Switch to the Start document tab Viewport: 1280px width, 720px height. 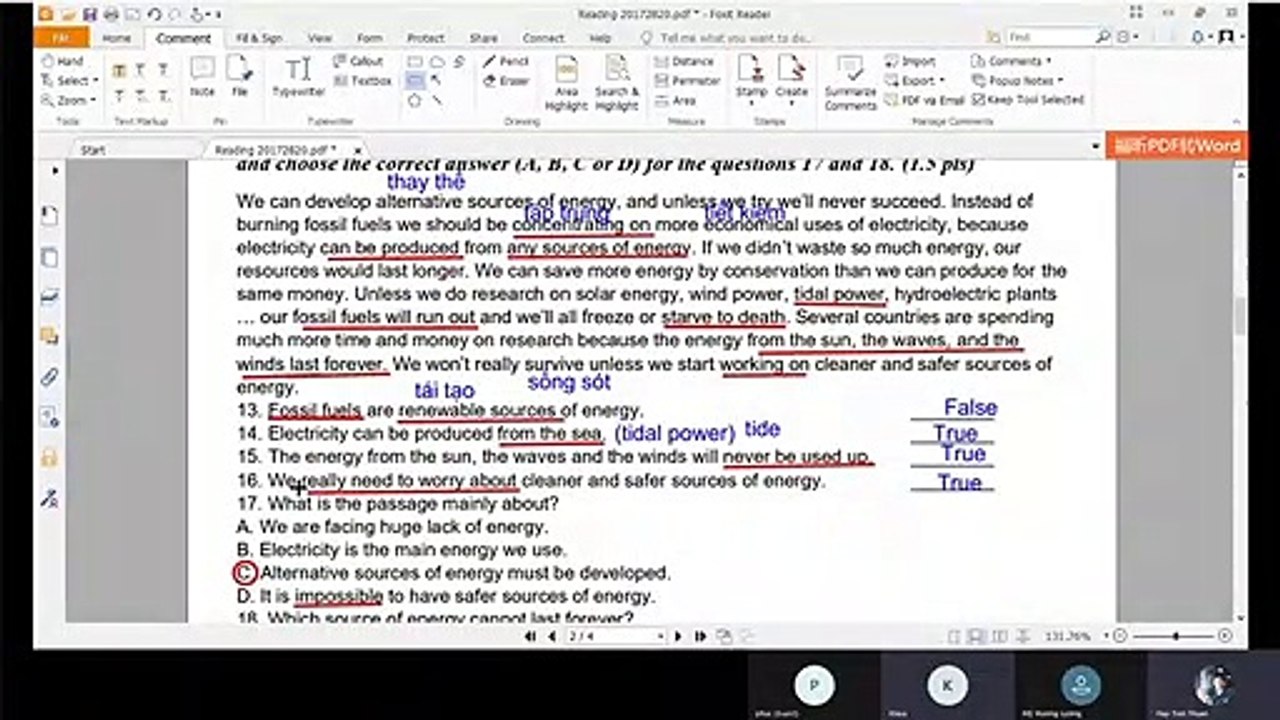[92, 149]
